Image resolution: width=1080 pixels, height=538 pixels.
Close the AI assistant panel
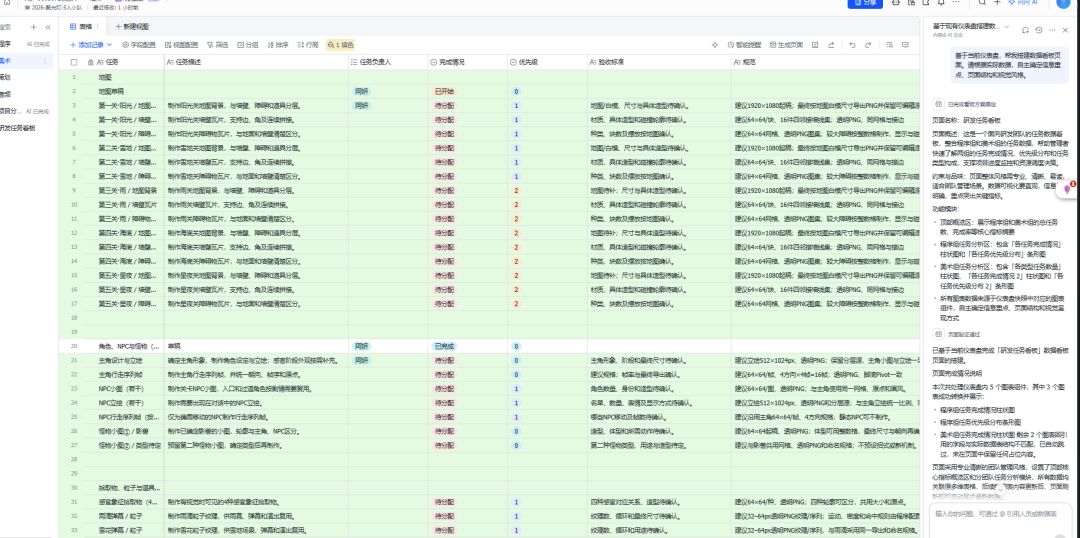1066,30
